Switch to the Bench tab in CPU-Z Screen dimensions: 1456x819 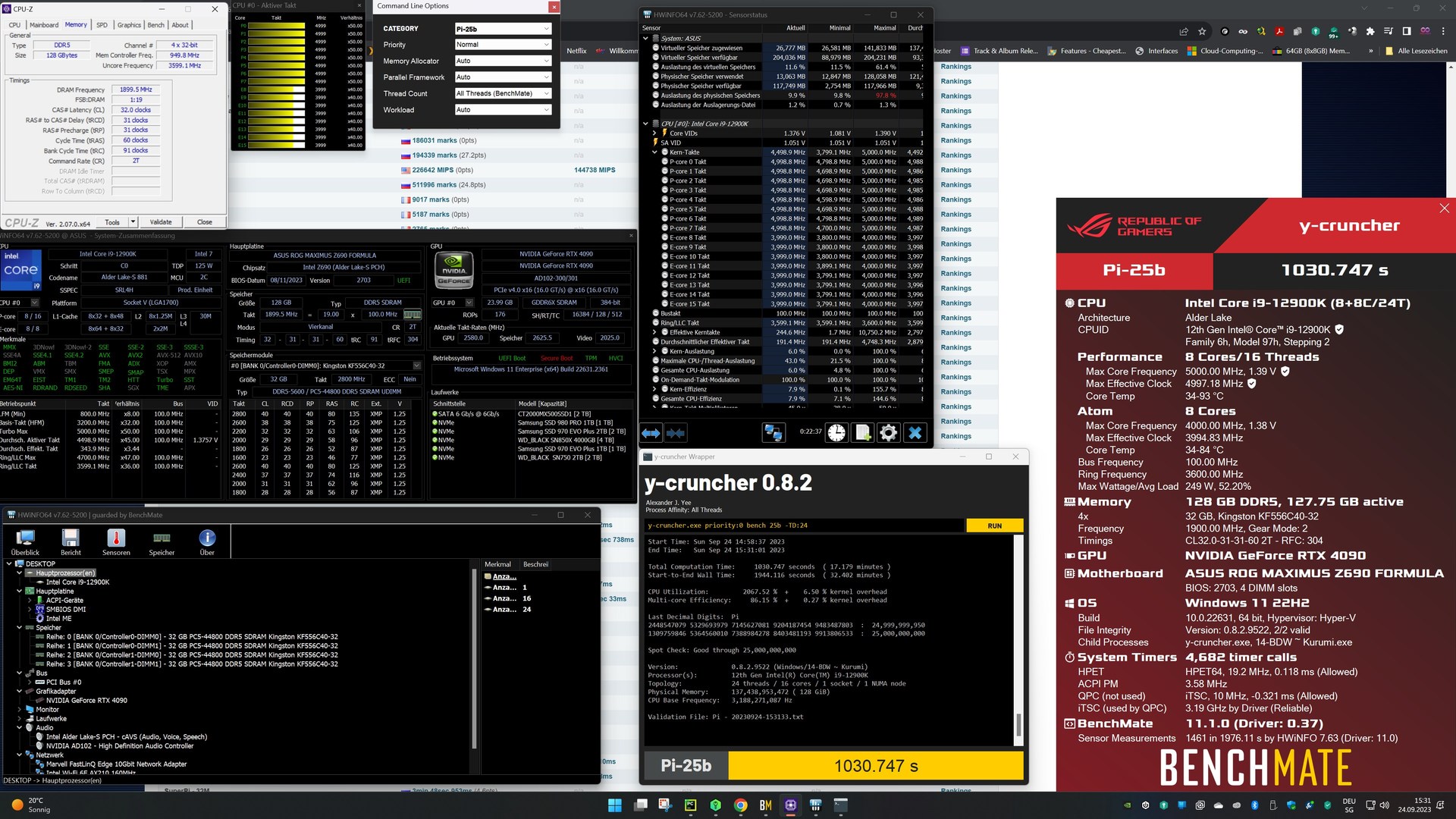[156, 25]
